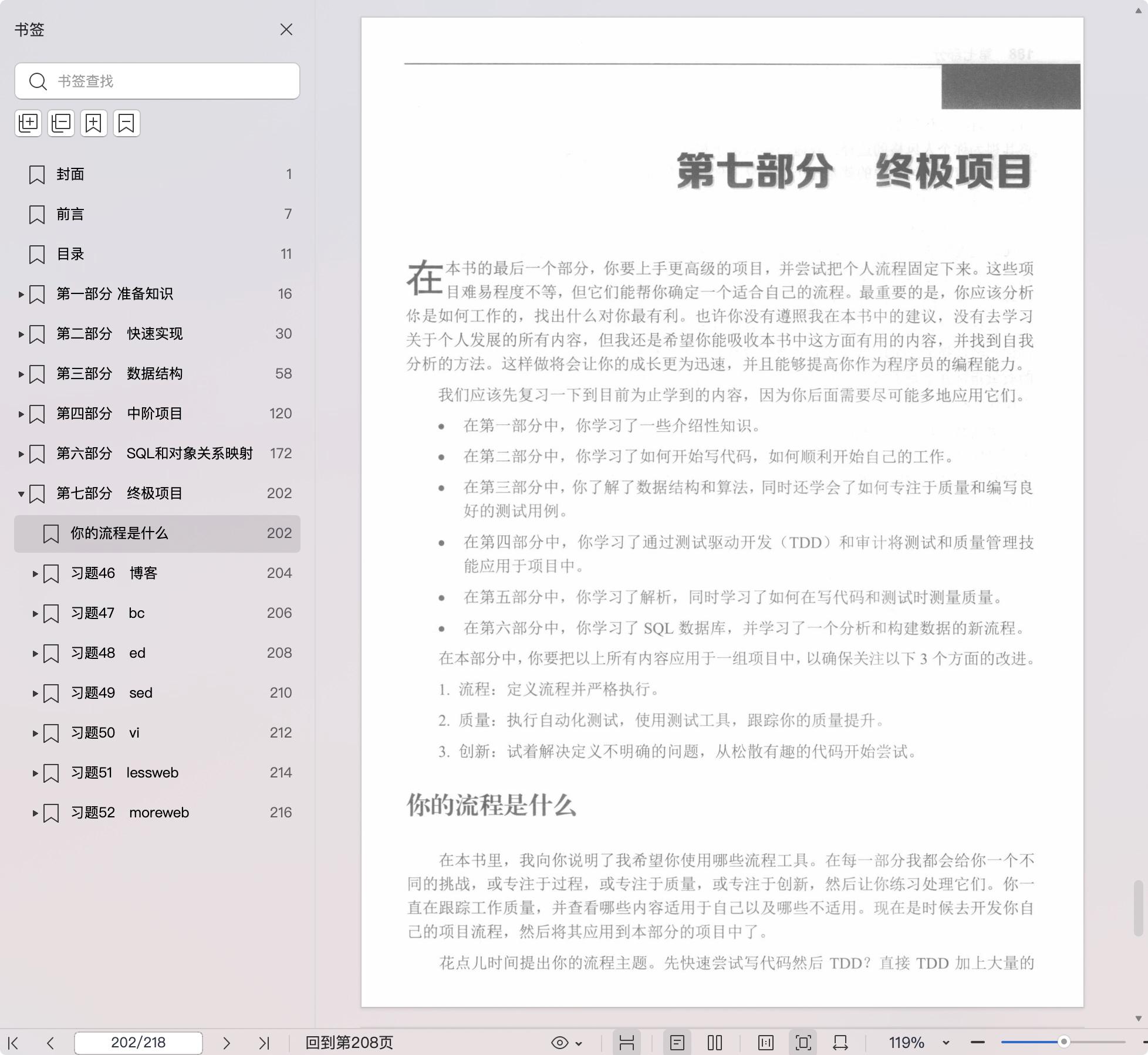The height and width of the screenshot is (1055, 1148).
Task: Click zoom out minus button
Action: coord(978,1043)
